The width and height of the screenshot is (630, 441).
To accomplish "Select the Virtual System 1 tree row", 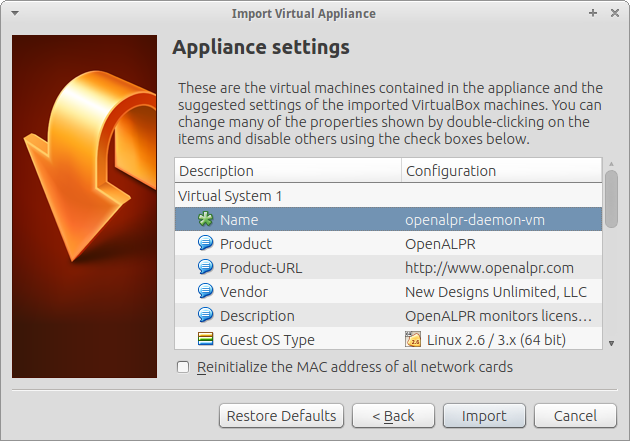I will (231, 196).
